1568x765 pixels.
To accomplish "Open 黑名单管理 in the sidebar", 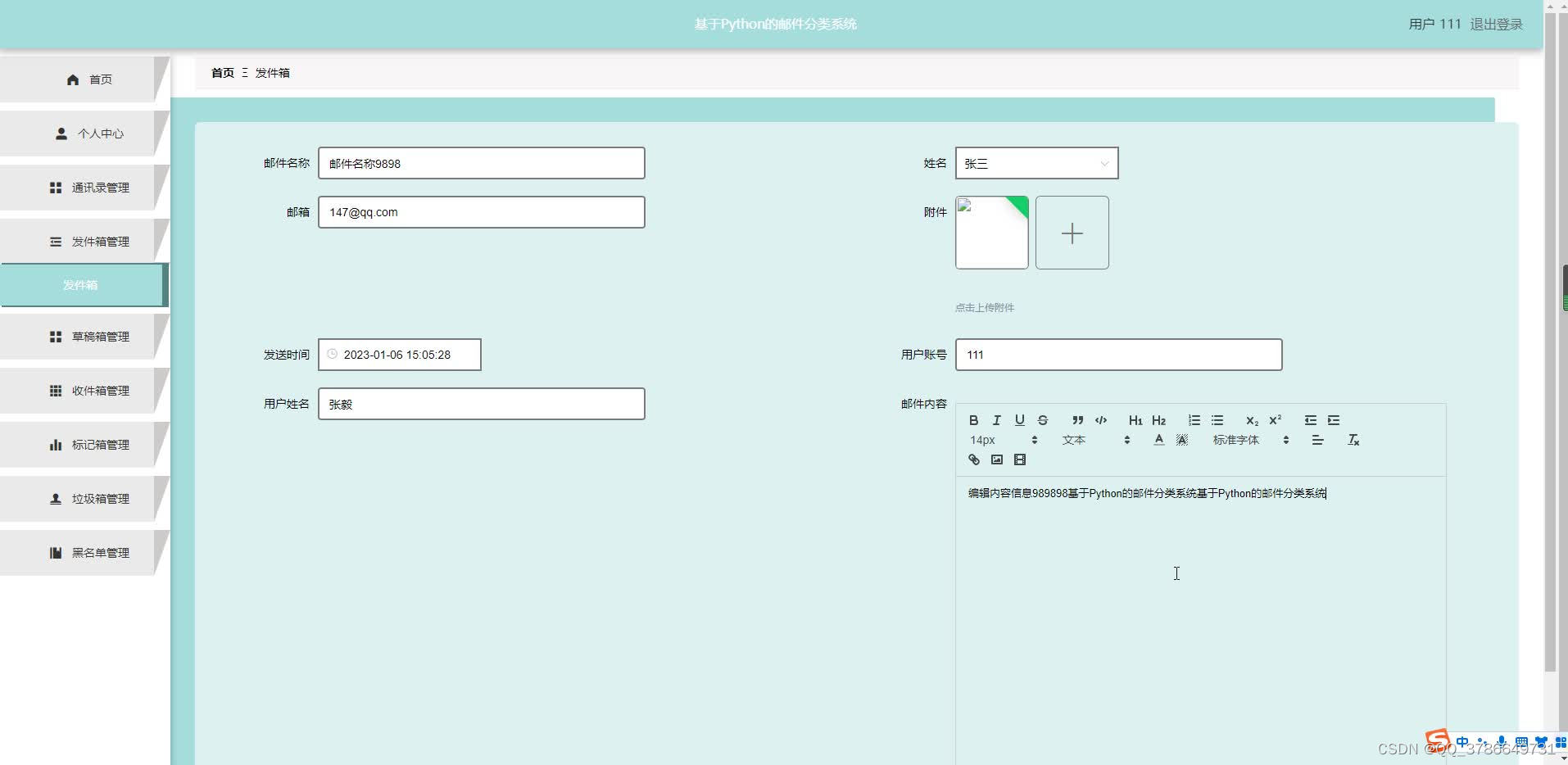I will tap(84, 553).
